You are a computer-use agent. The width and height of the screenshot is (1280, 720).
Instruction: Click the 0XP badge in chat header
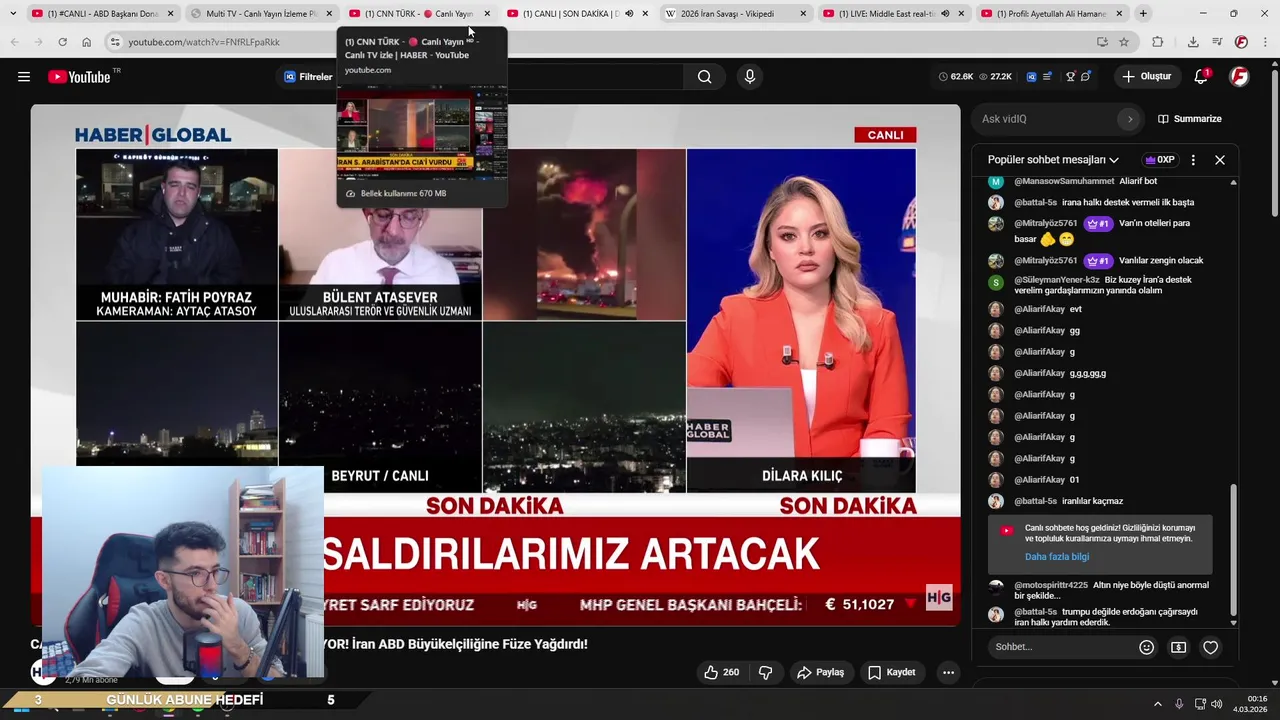(x=1160, y=160)
